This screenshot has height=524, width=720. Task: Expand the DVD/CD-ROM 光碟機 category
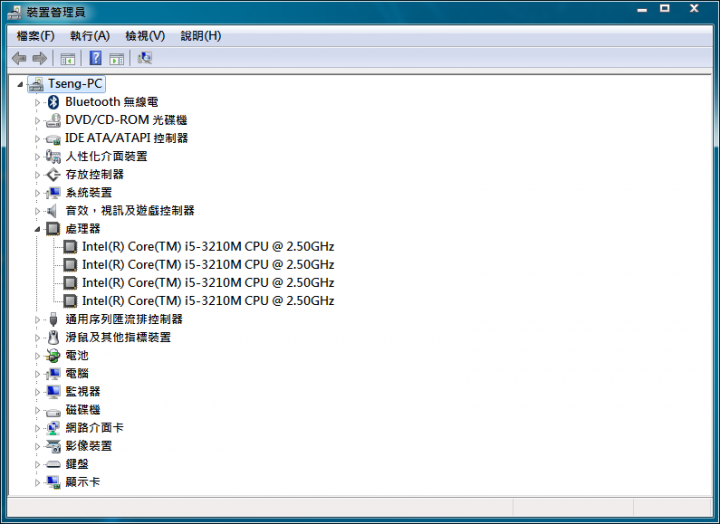pyautogui.click(x=38, y=121)
